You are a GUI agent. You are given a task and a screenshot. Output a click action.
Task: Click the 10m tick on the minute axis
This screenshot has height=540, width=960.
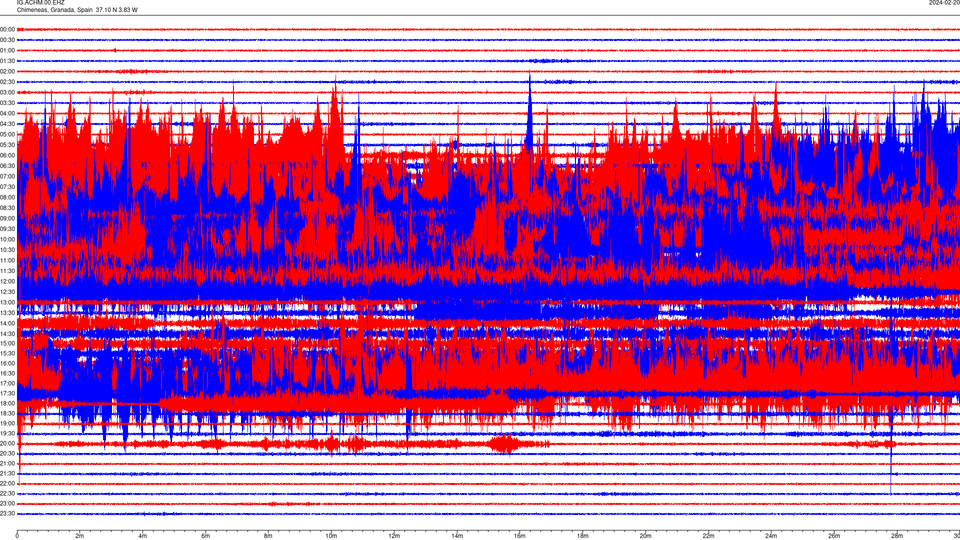pyautogui.click(x=331, y=536)
